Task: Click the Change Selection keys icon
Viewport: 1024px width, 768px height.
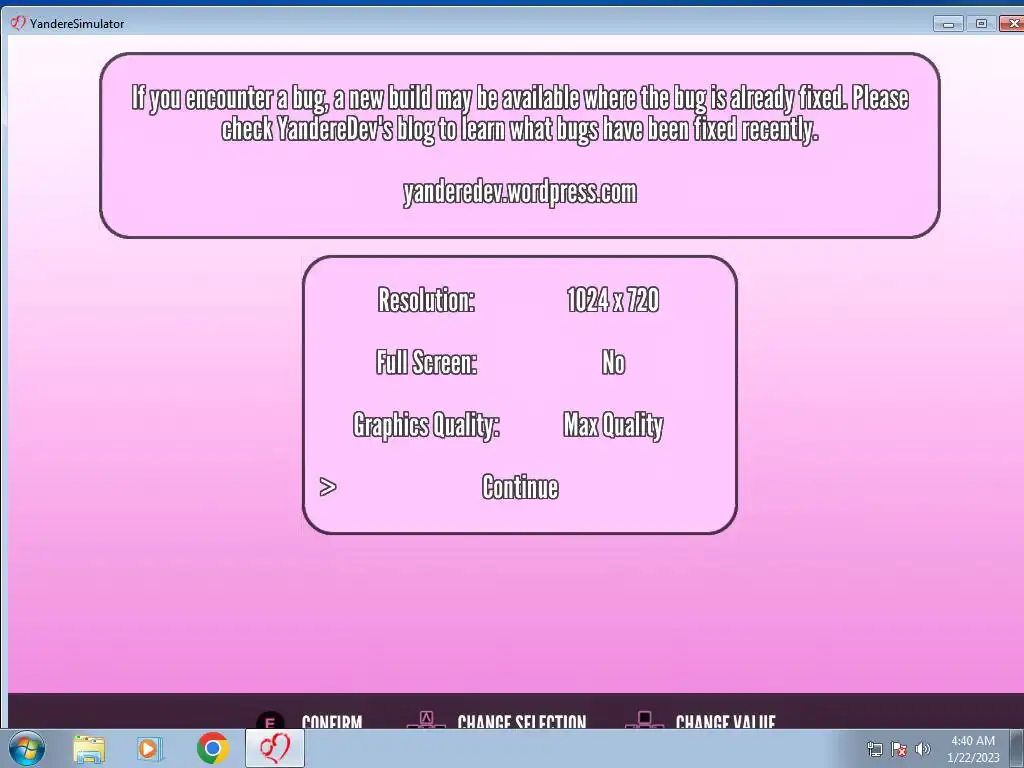Action: pyautogui.click(x=426, y=720)
